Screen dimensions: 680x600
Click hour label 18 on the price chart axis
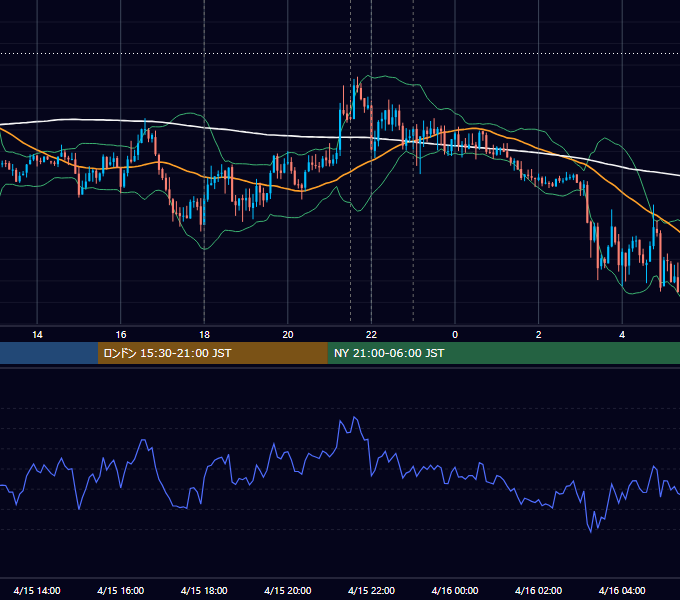204,335
